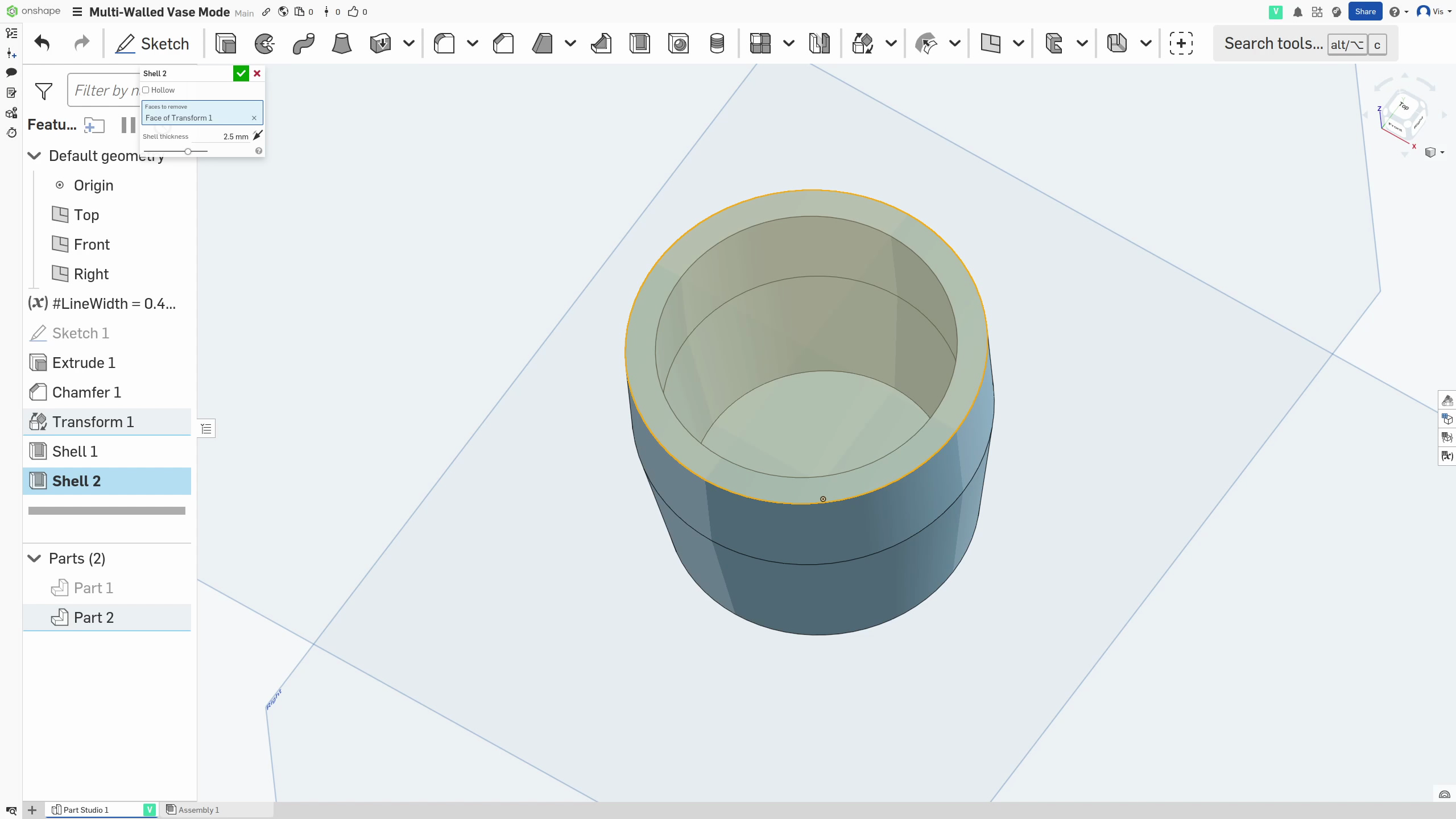Viewport: 1456px width, 819px height.
Task: Collapse the Parts (2) list
Action: point(34,559)
